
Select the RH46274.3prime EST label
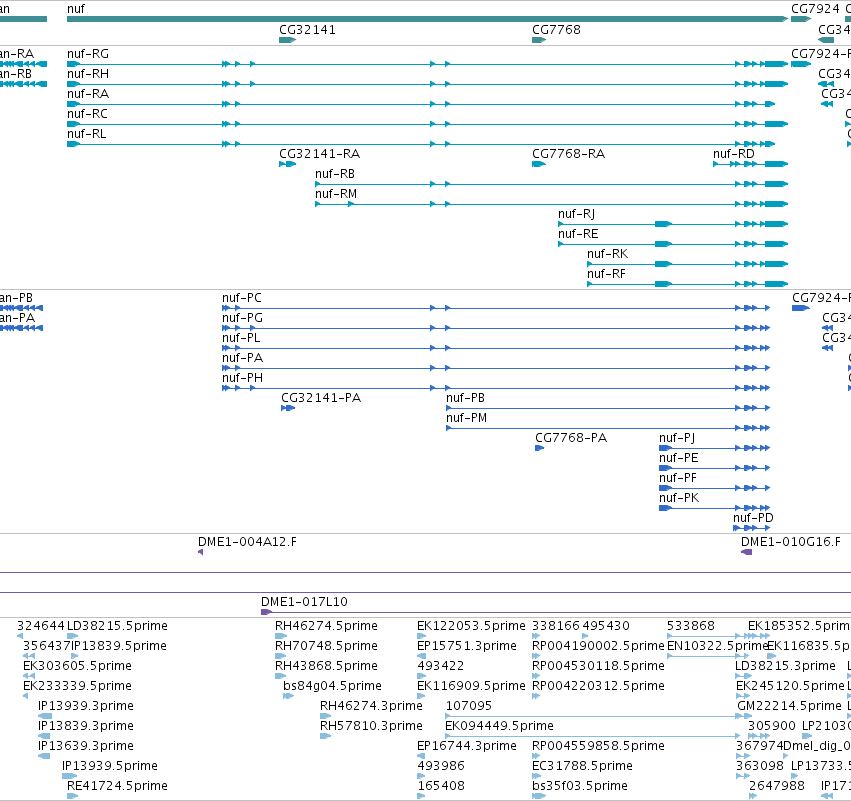[371, 706]
